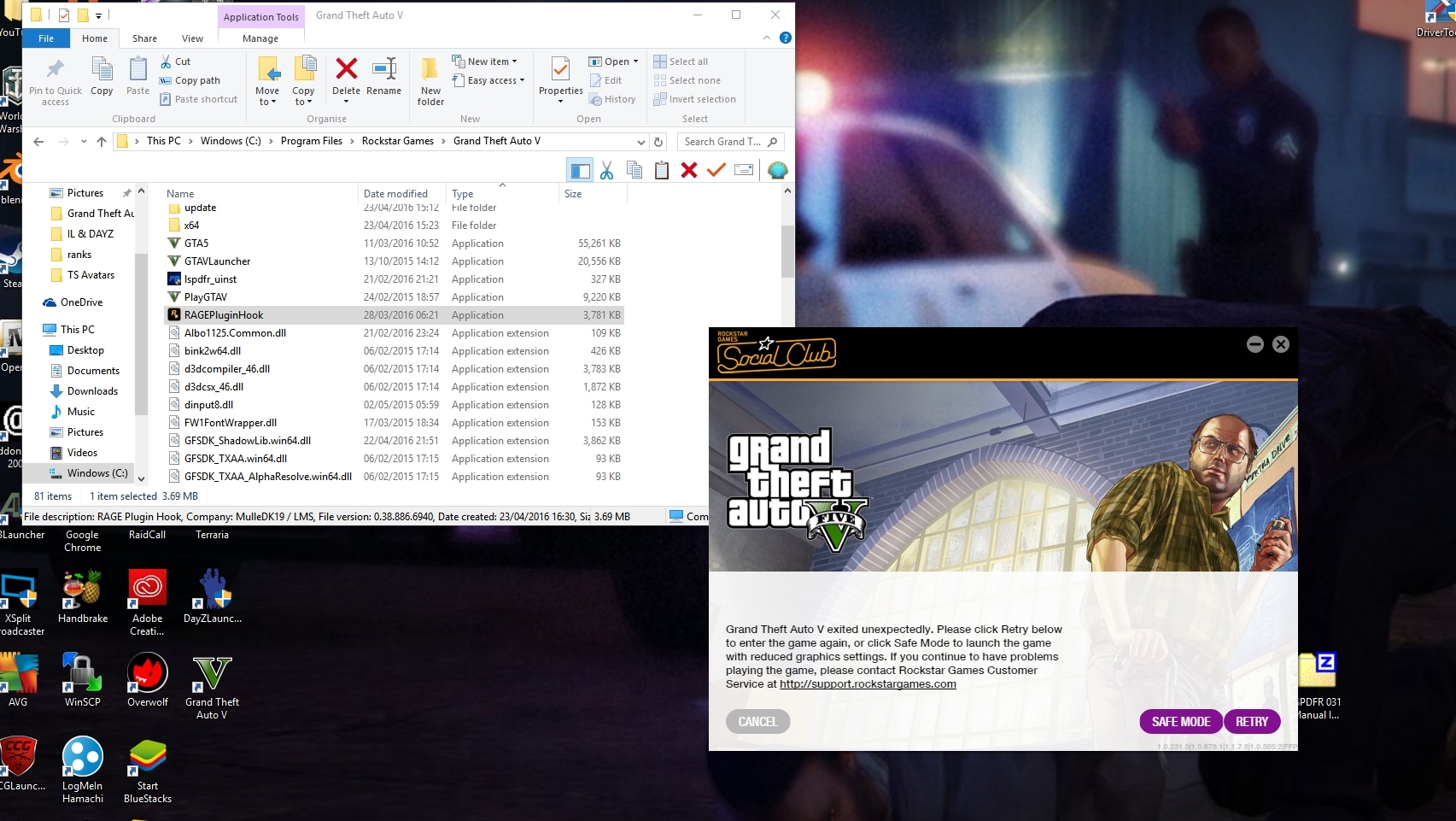Click Paste shortcut in ribbon

click(198, 99)
